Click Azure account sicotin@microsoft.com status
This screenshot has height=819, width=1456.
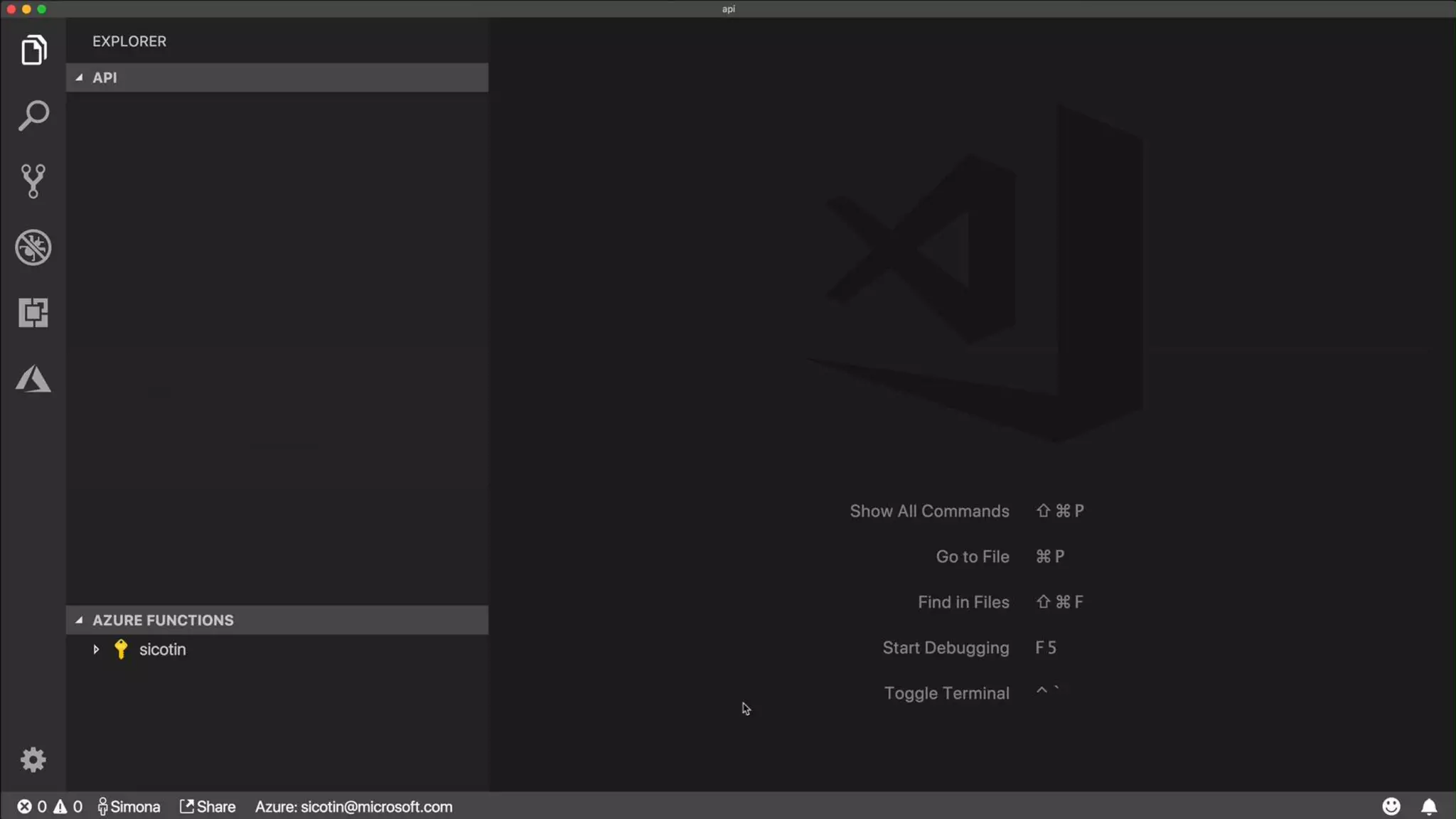353,806
